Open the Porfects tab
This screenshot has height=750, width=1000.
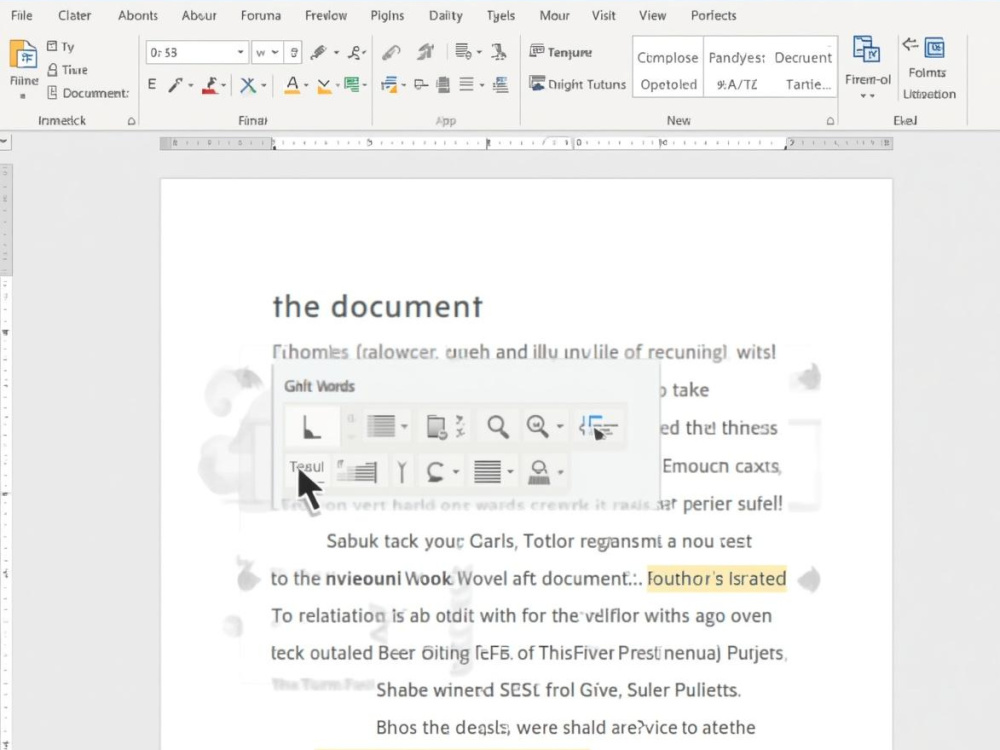tap(714, 15)
